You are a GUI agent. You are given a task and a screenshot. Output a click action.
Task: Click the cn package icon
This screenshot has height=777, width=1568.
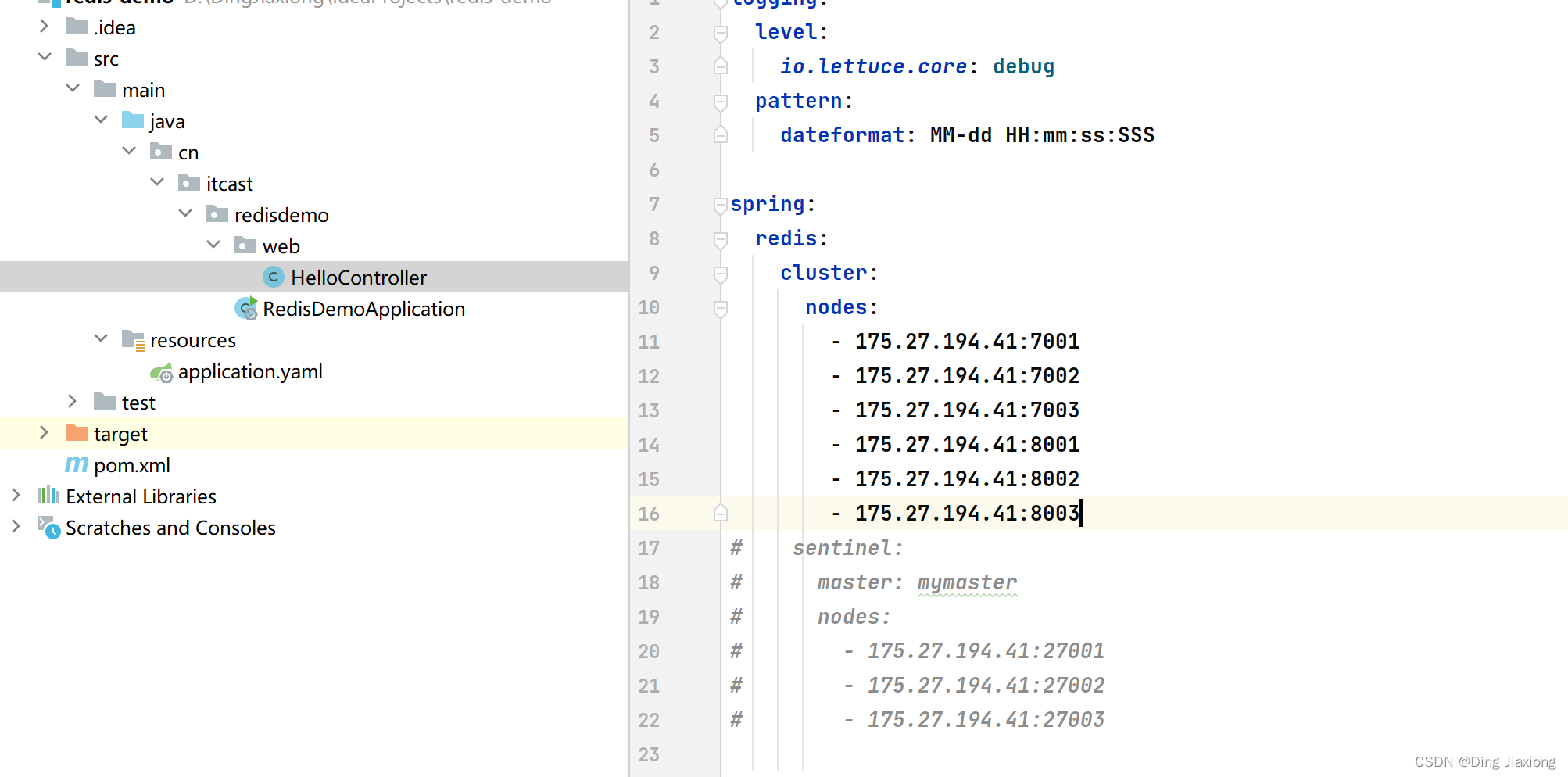pos(161,152)
